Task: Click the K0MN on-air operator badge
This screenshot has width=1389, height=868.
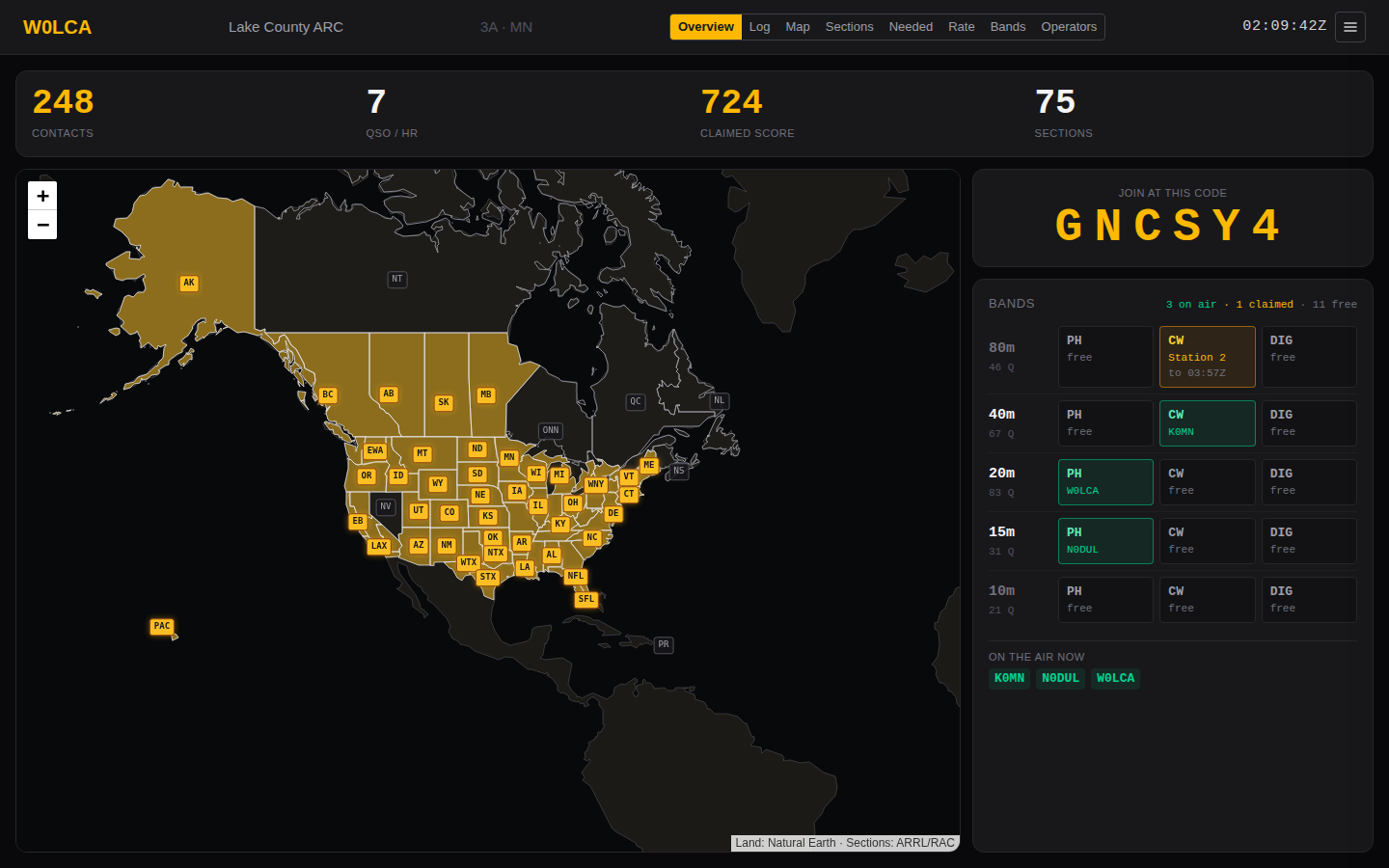Action: coord(1009,679)
